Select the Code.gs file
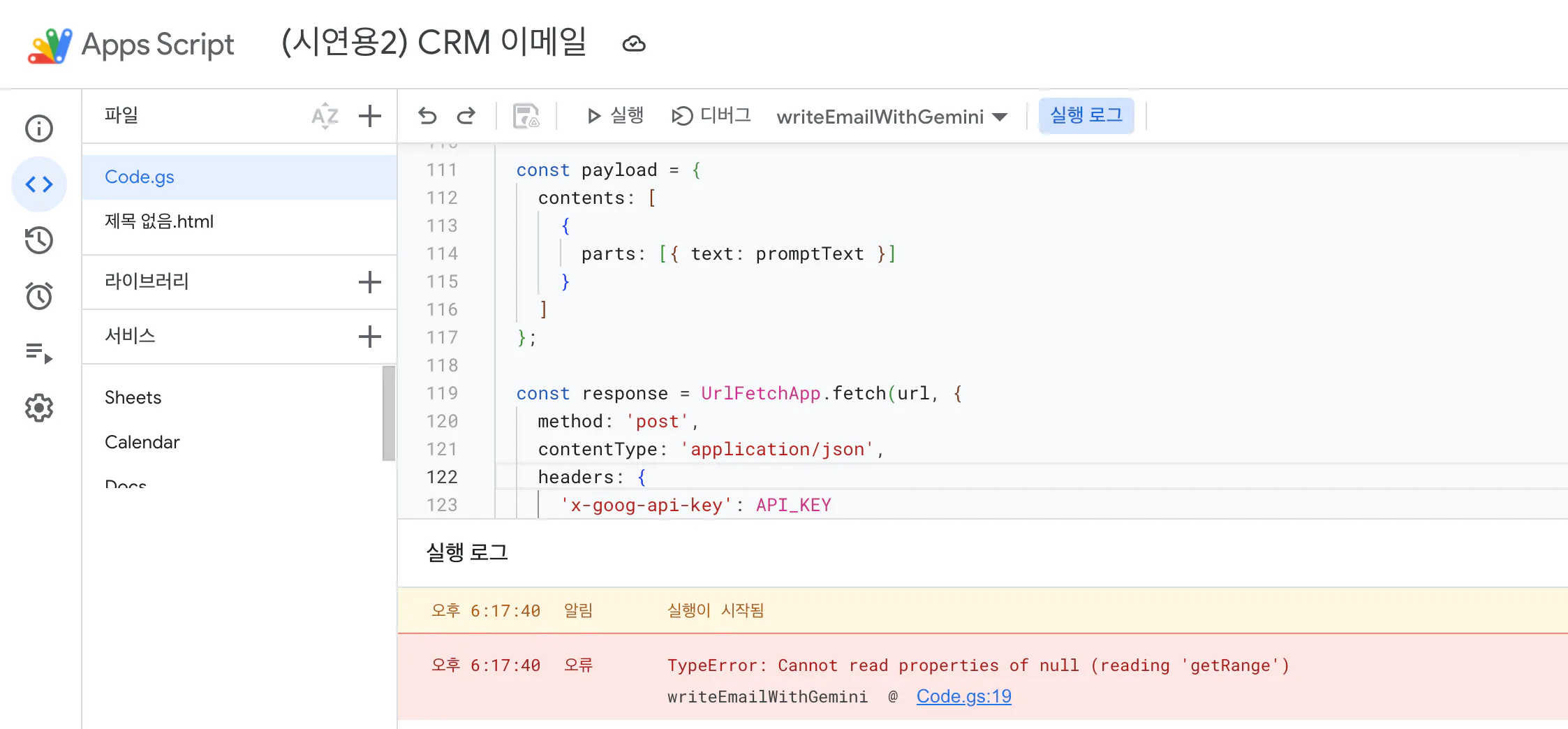The image size is (1568, 729). 140,177
